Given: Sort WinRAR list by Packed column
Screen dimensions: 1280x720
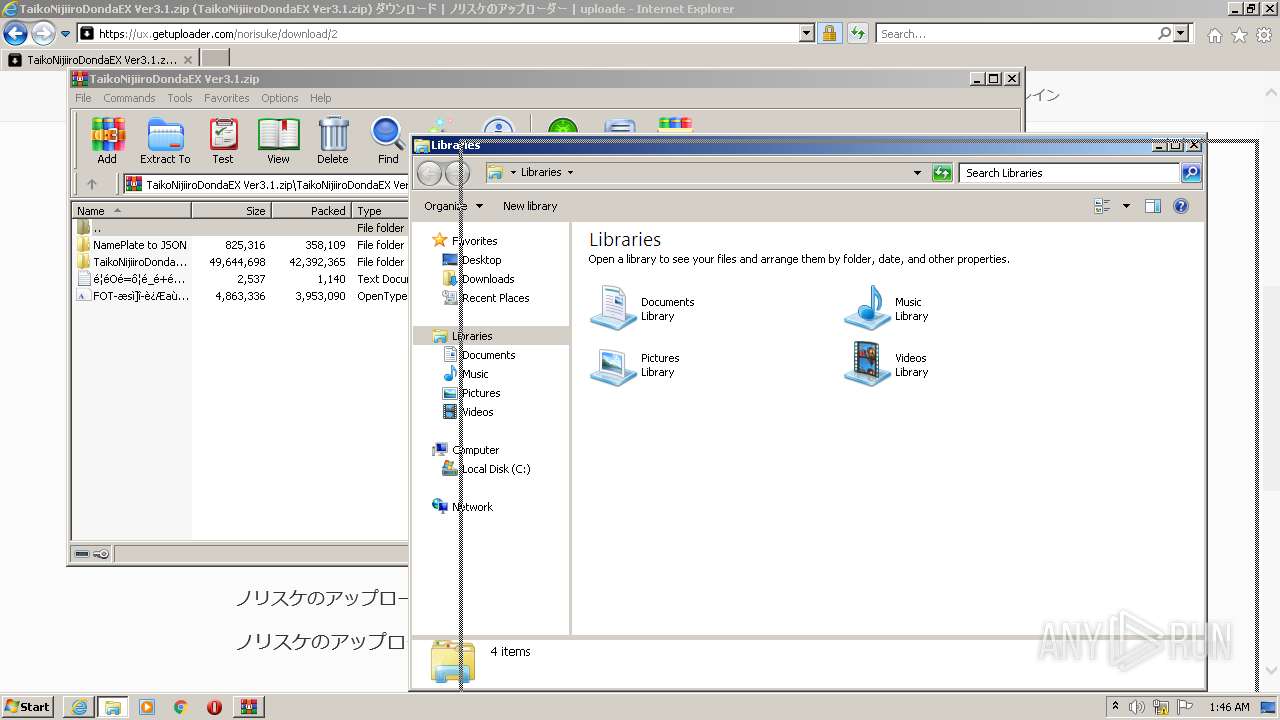Looking at the screenshot, I should 311,211.
